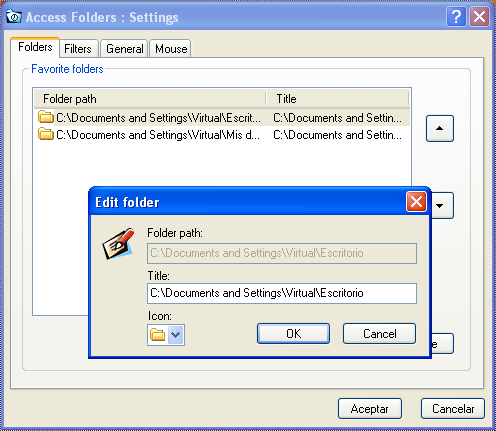Select the Folders tab

click(x=35, y=47)
